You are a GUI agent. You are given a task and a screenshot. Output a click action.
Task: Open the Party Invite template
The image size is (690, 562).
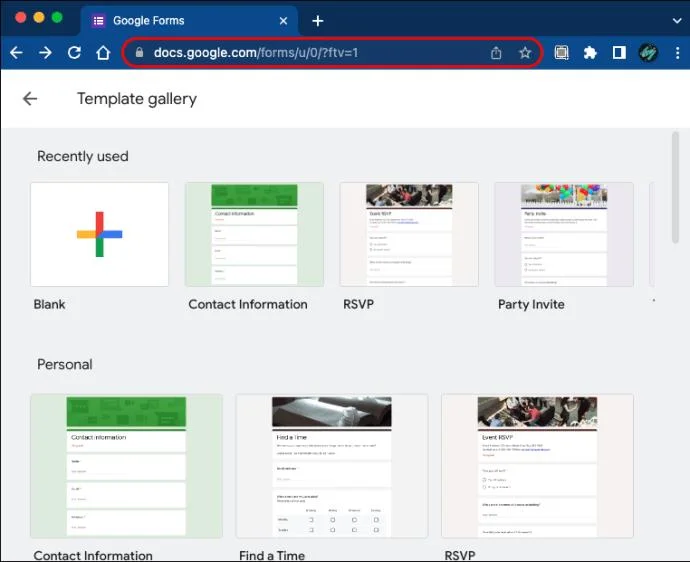[x=564, y=235]
